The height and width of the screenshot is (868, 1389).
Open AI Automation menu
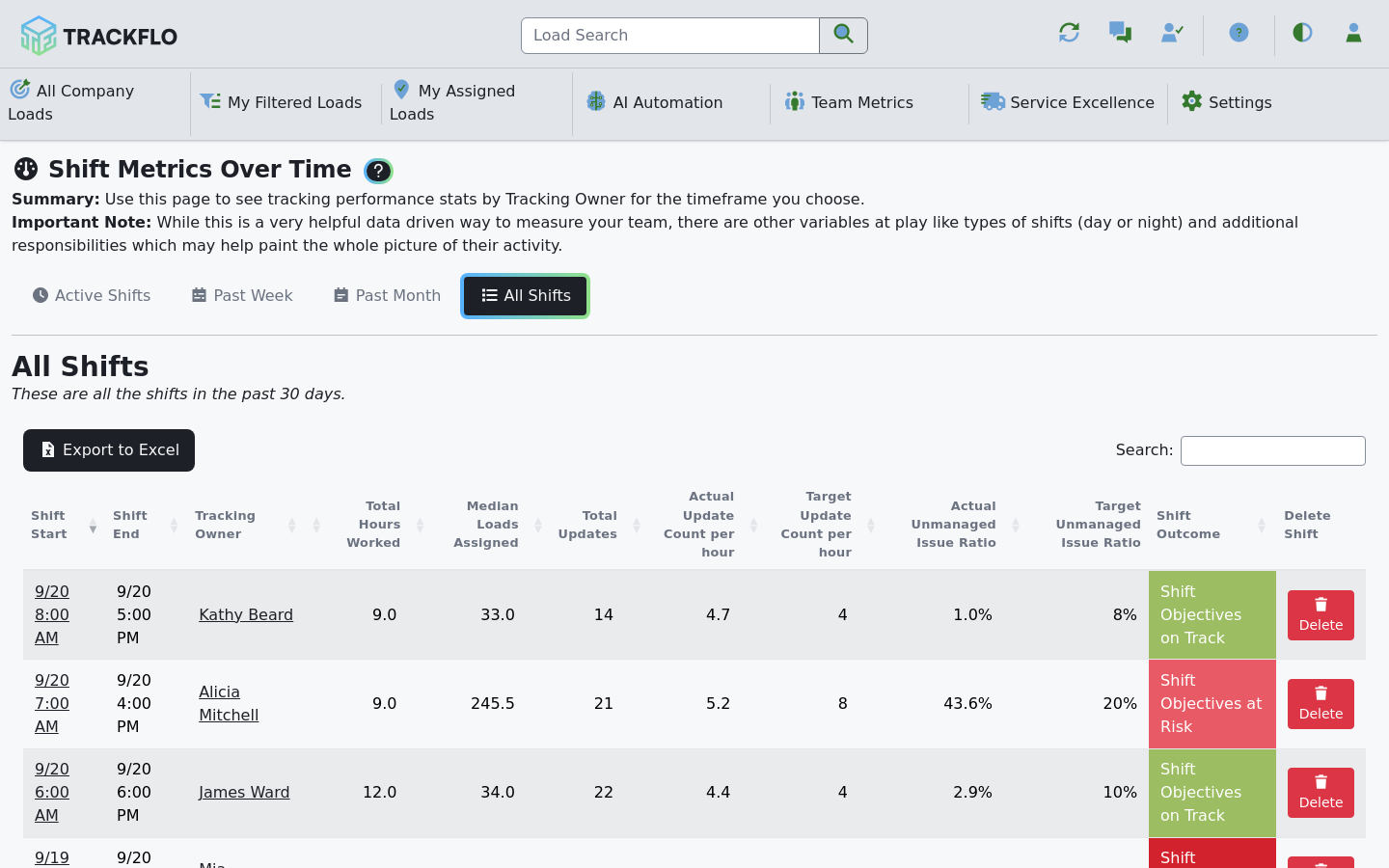click(x=655, y=102)
